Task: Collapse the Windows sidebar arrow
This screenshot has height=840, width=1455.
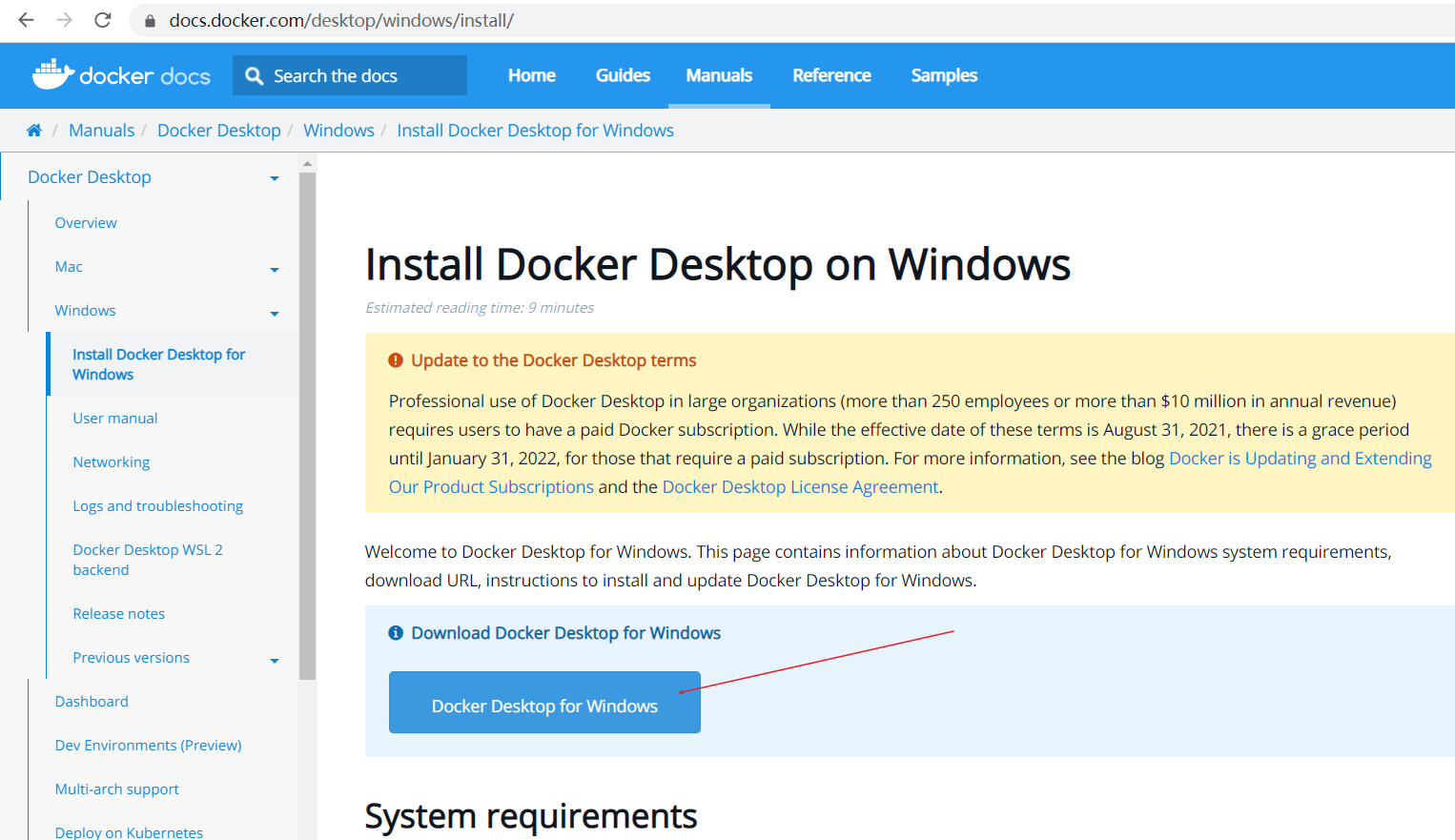Action: point(275,314)
